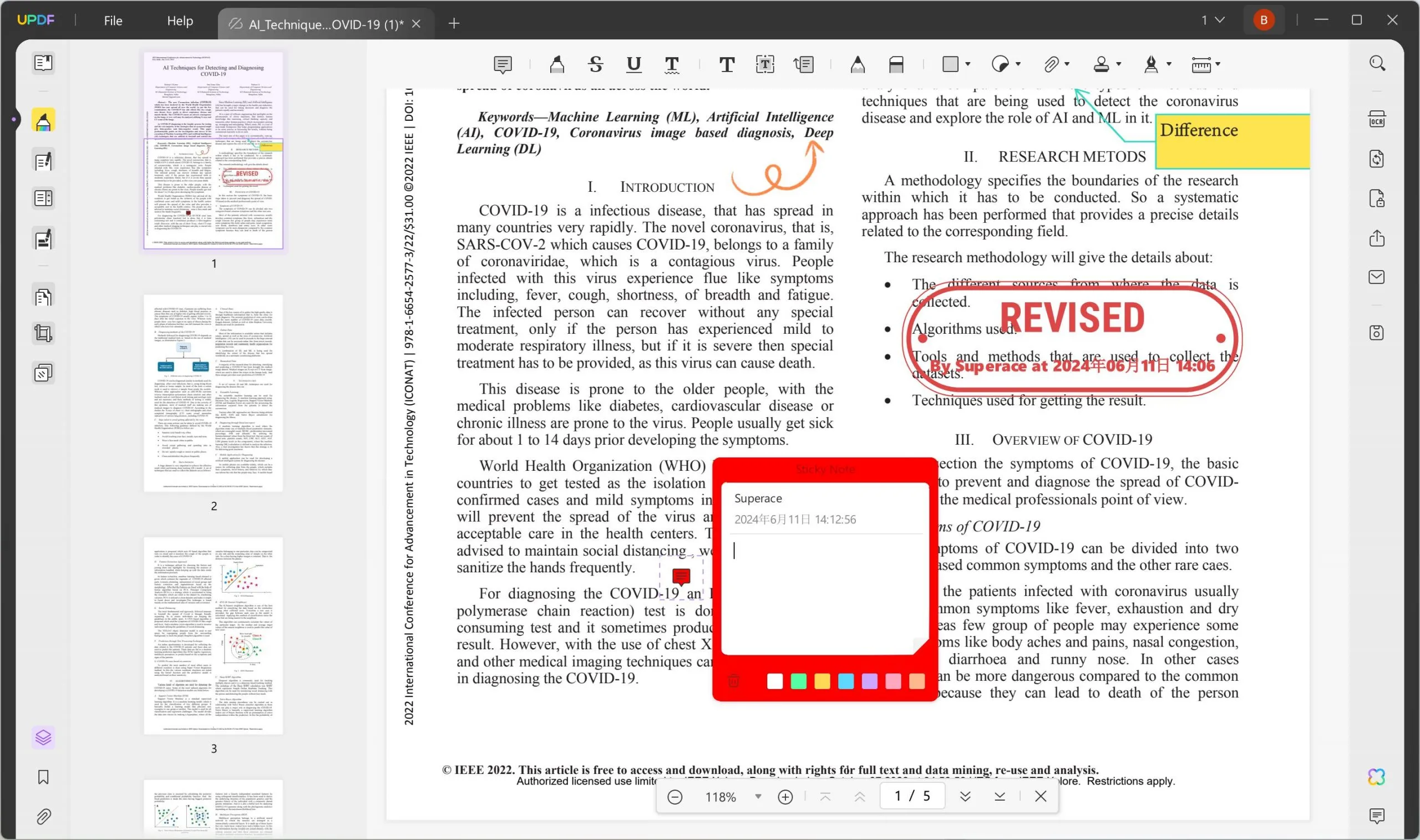Viewport: 1420px width, 840px height.
Task: Select the Eraser tool
Action: point(896,64)
